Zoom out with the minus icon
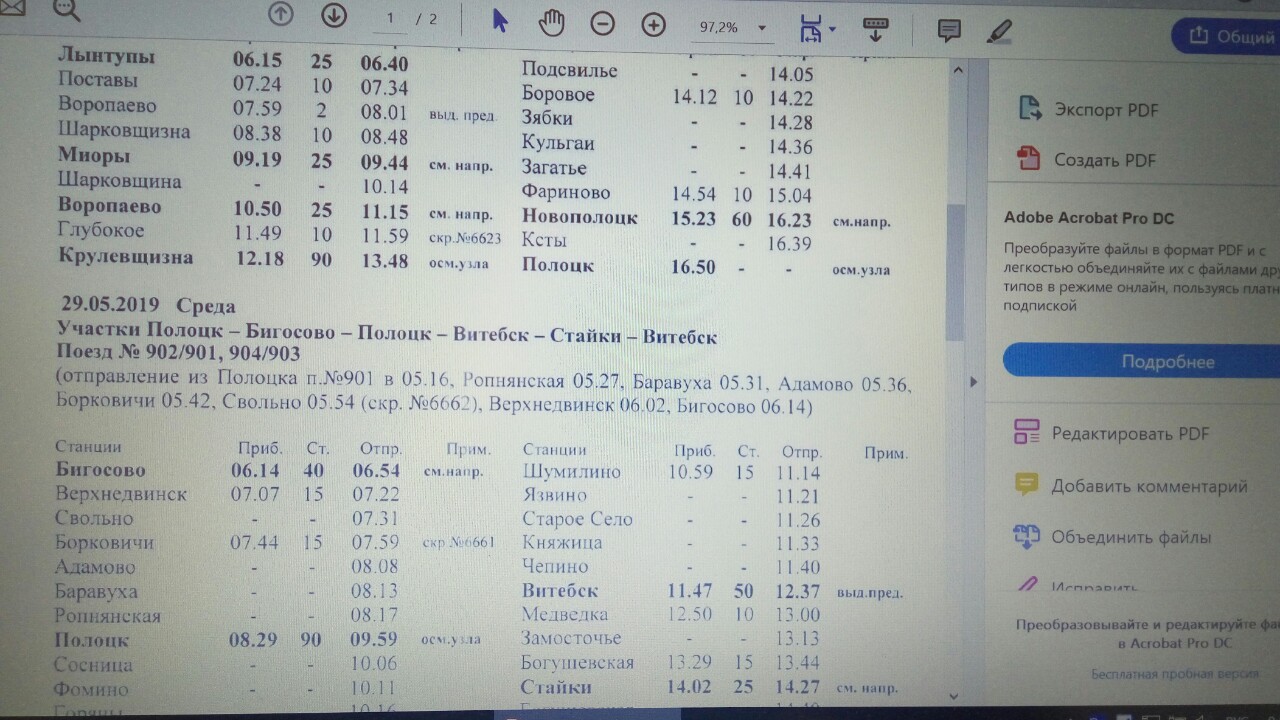Screen dimensions: 1280x720 pyautogui.click(x=602, y=24)
